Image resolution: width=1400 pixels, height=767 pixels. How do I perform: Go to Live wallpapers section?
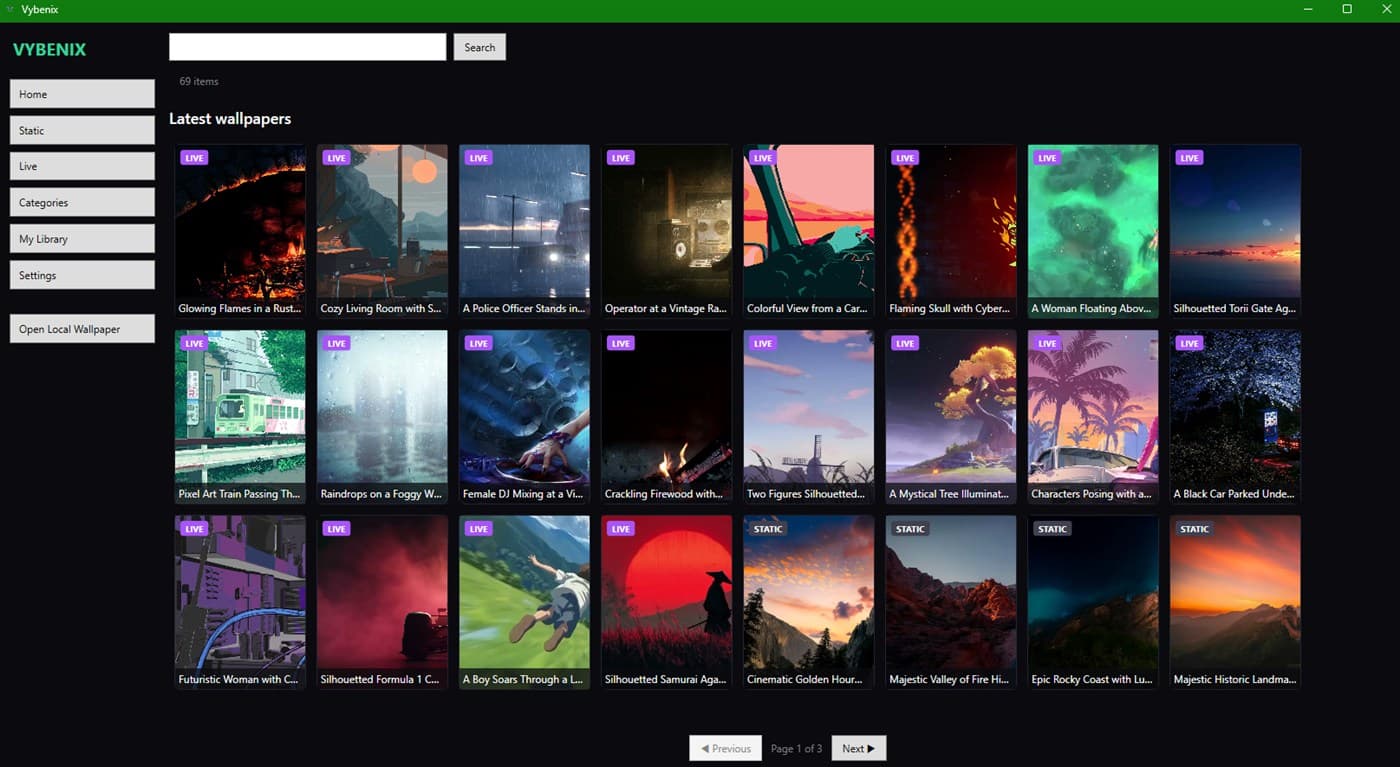(82, 166)
